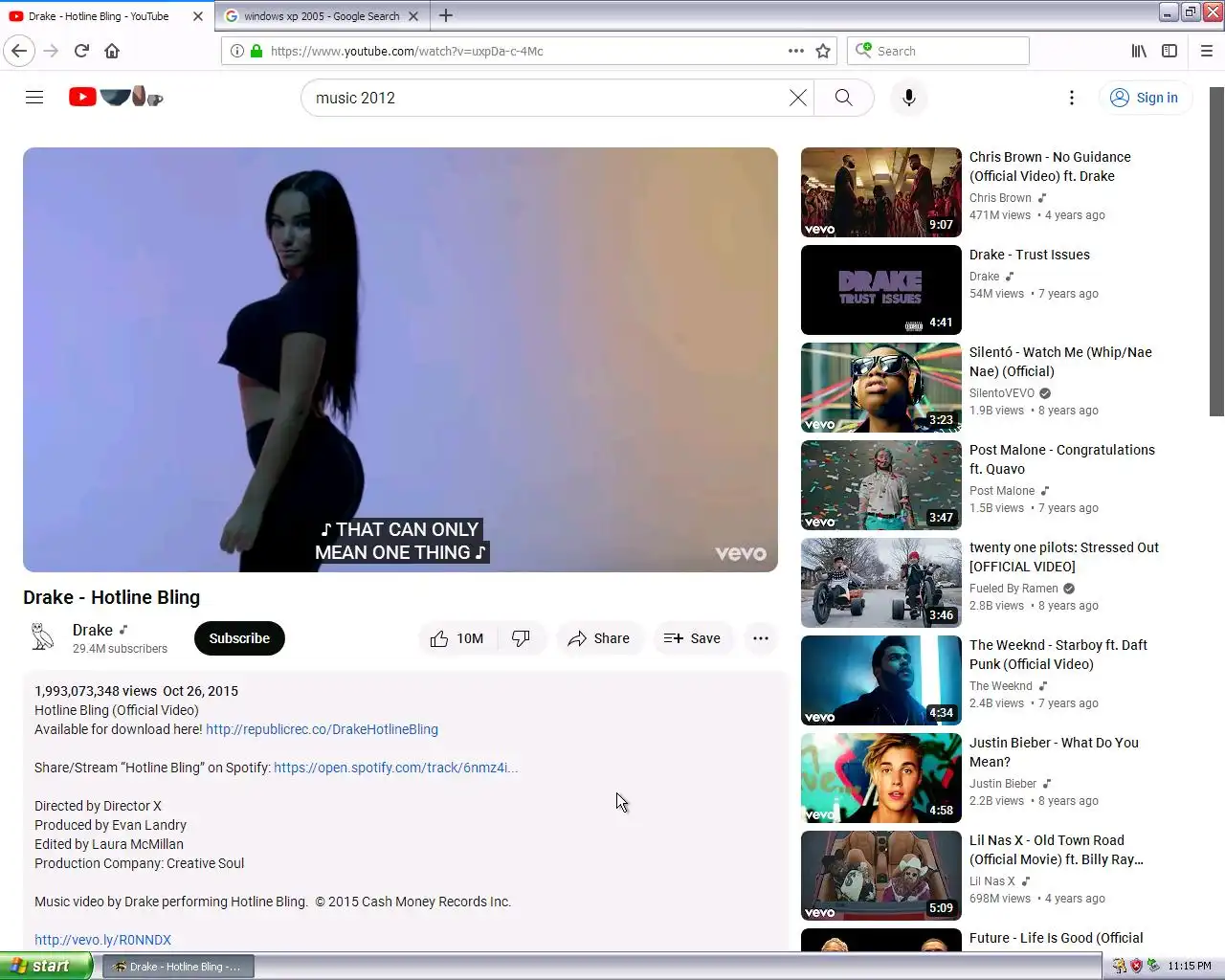This screenshot has height=980, width=1225.
Task: Click the page vertical scrollbar thumb
Action: tap(1216, 252)
